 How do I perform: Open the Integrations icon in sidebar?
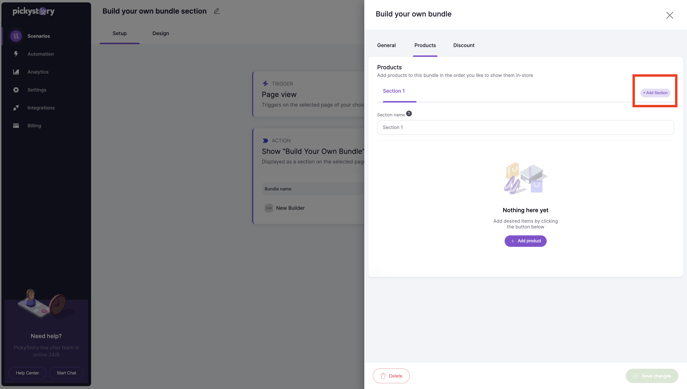point(16,108)
